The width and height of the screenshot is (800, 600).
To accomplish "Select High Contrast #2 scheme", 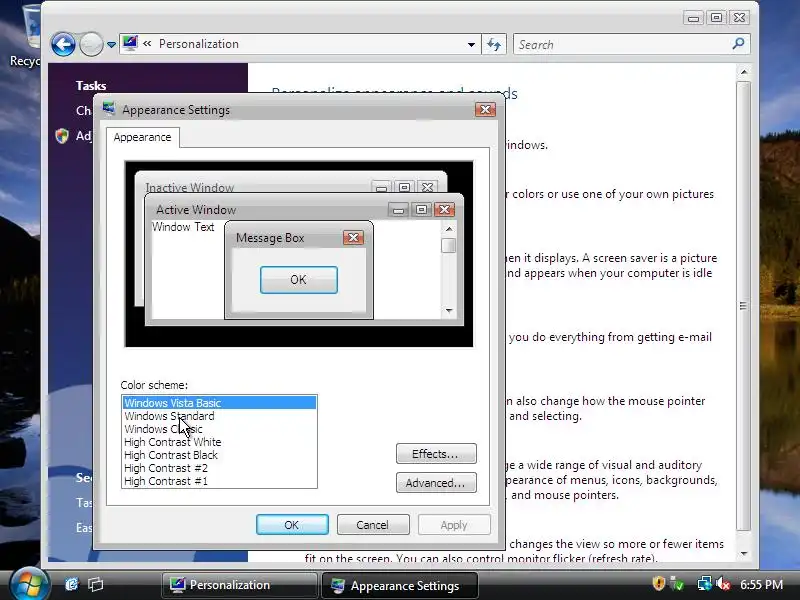I will 219,468.
